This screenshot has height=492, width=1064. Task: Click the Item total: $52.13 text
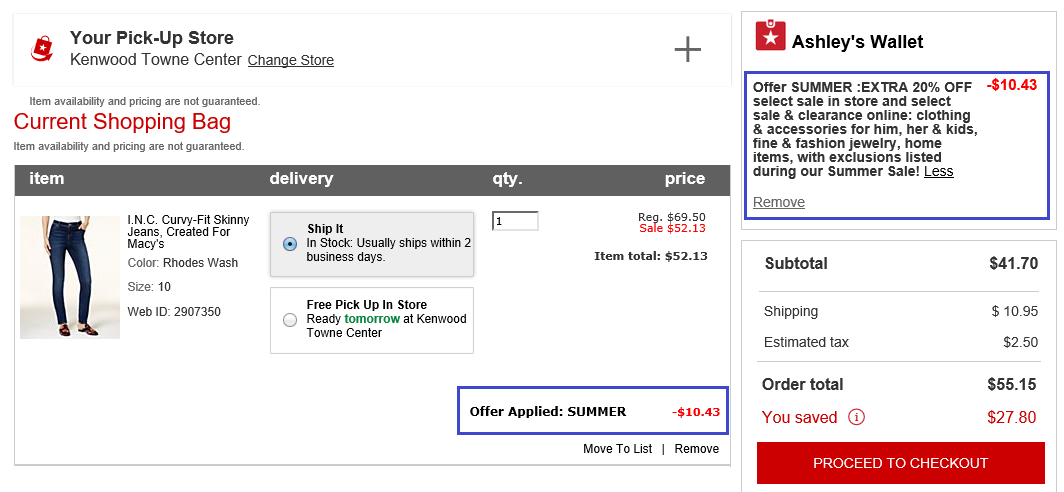pos(651,256)
